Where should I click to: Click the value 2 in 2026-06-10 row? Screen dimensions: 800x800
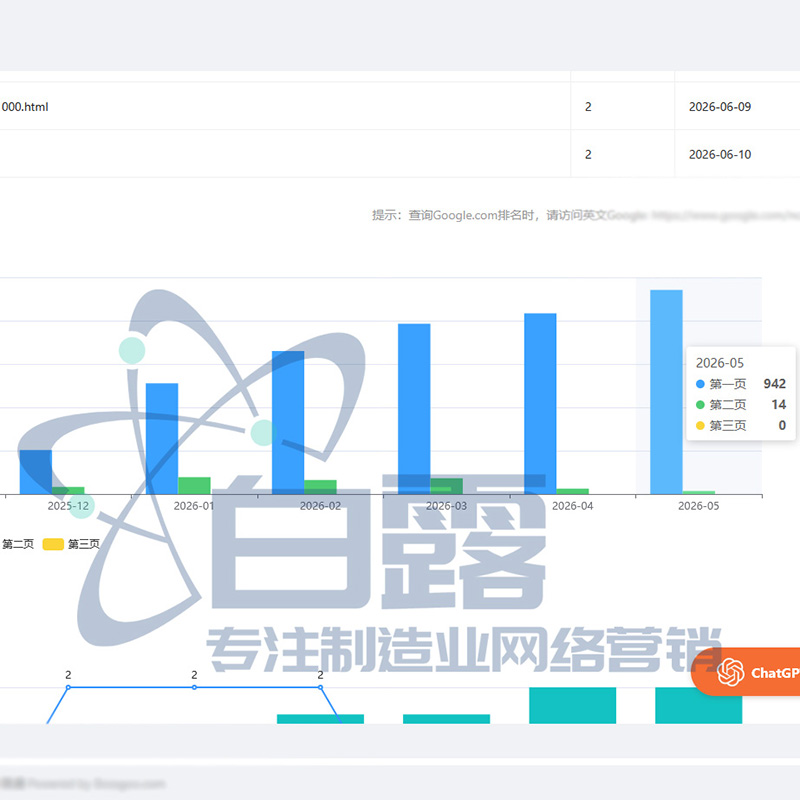pyautogui.click(x=588, y=154)
